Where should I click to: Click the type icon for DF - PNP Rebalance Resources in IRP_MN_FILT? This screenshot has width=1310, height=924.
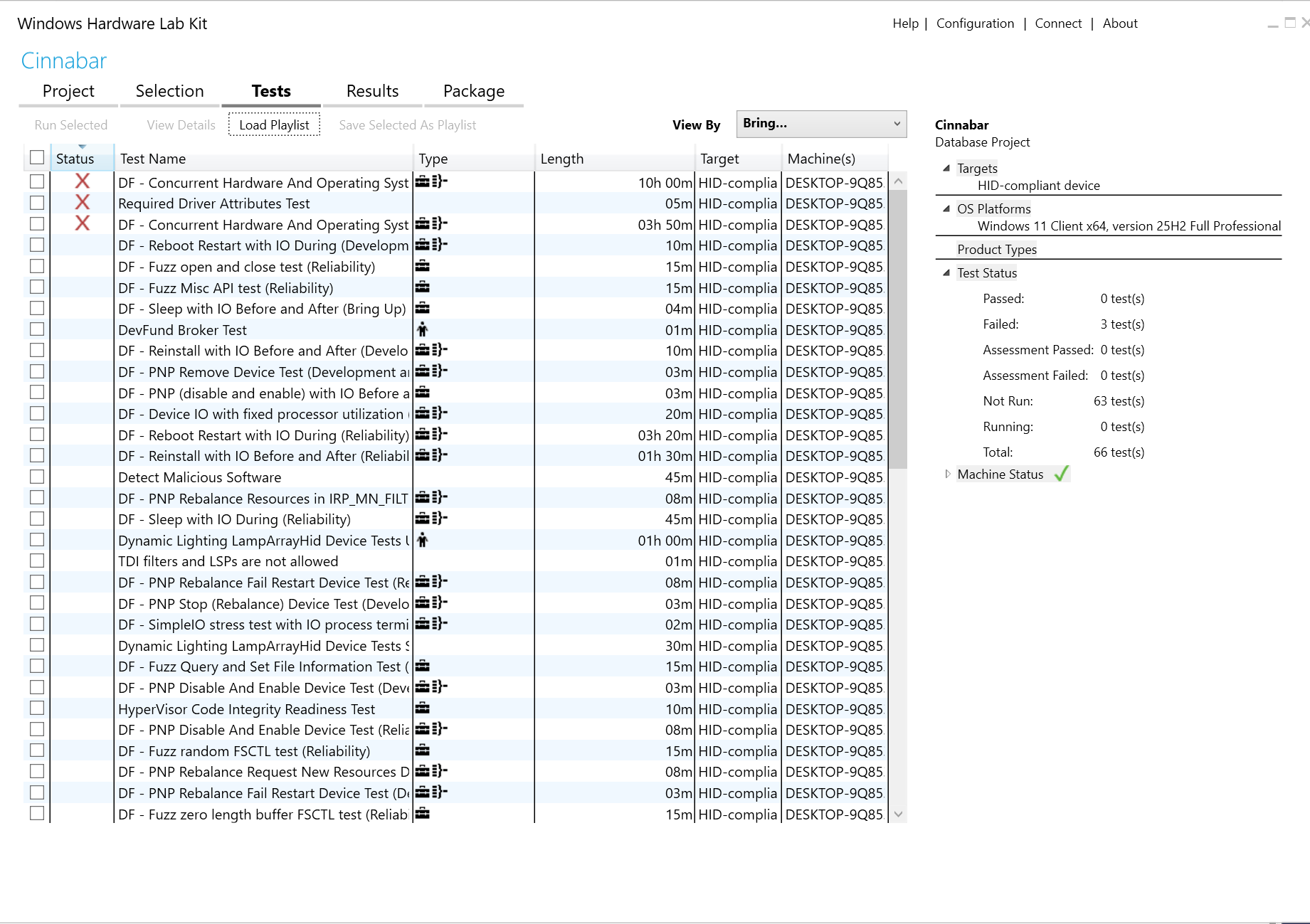coord(431,498)
